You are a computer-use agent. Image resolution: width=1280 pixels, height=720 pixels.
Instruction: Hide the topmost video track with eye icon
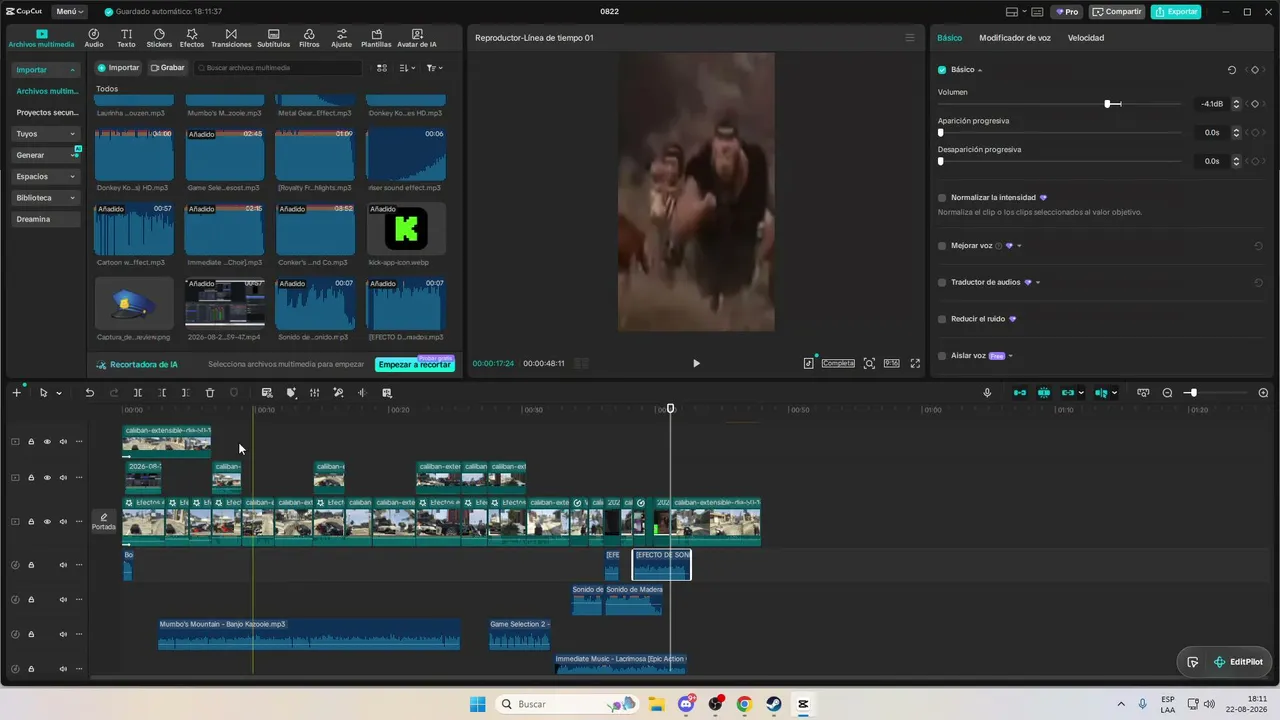[x=47, y=441]
